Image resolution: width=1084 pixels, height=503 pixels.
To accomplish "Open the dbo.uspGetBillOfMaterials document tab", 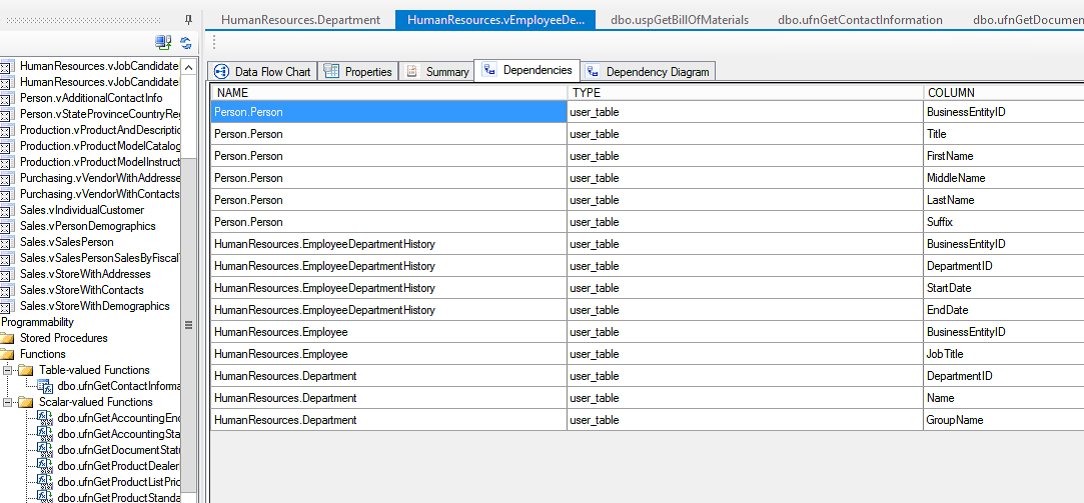I will tap(680, 20).
